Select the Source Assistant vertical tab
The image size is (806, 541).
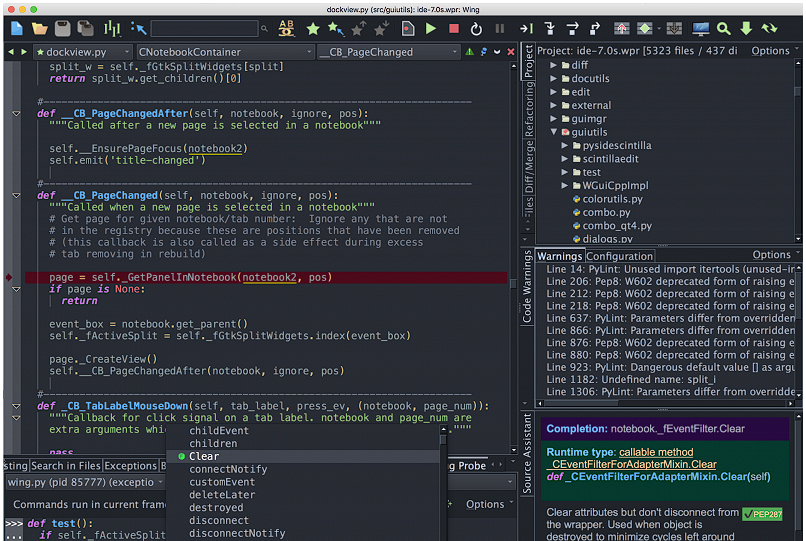tap(527, 453)
